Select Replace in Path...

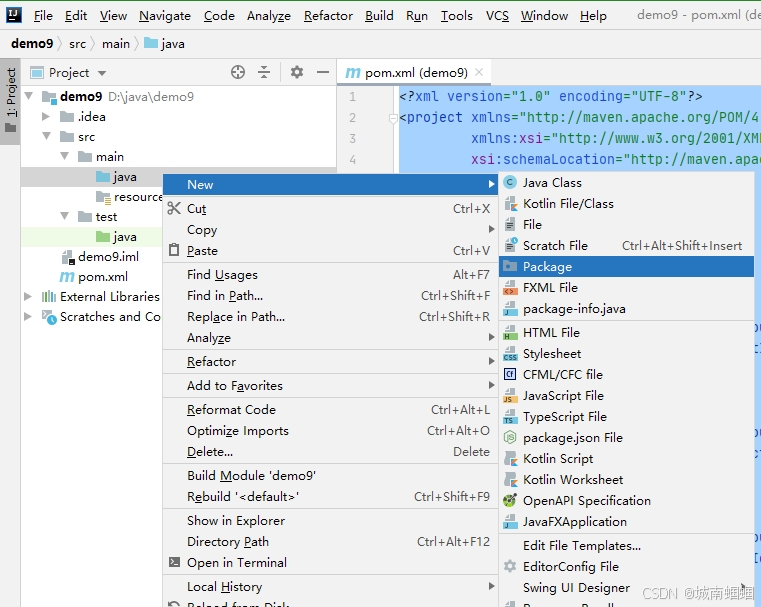point(331,316)
